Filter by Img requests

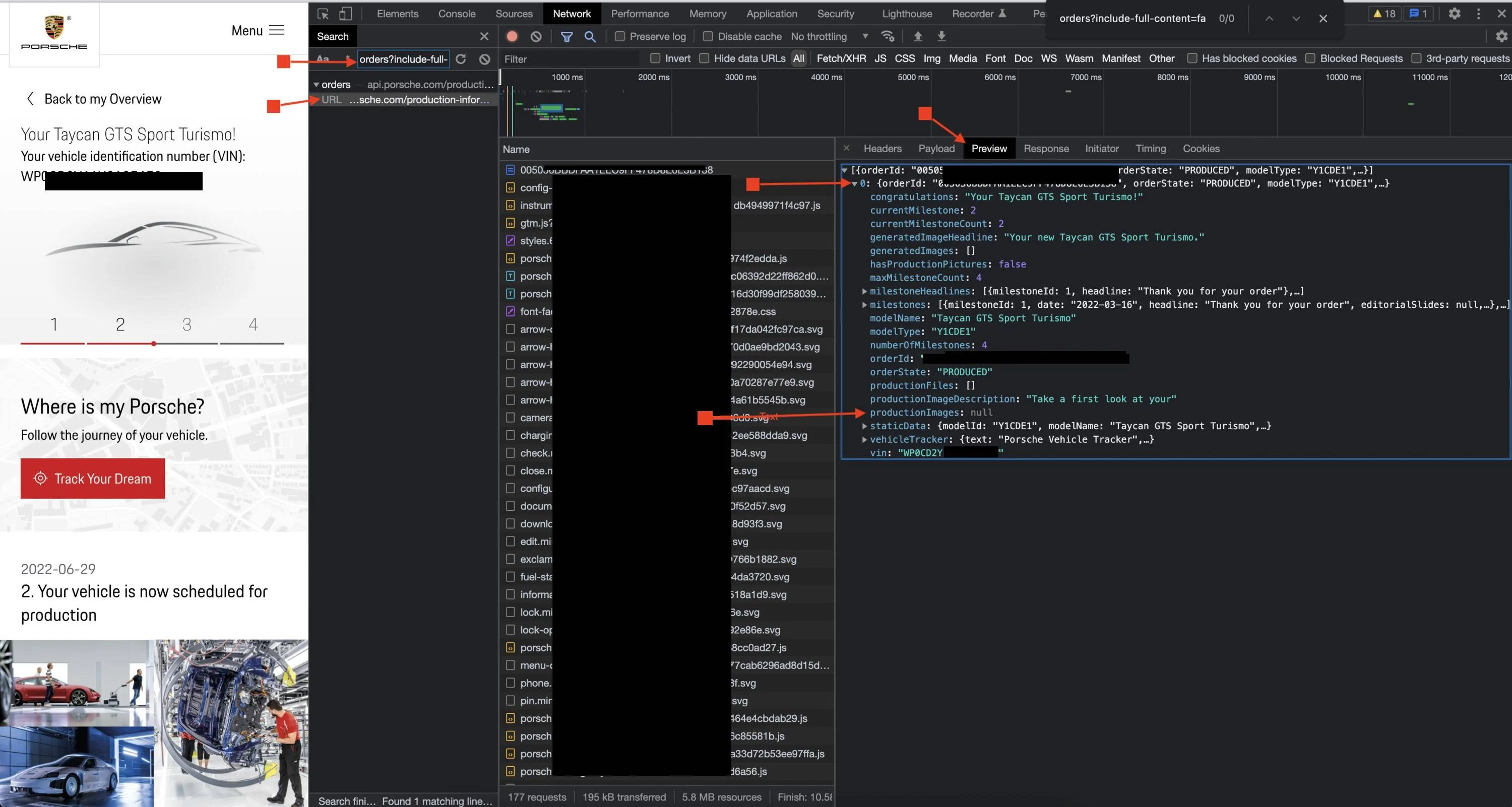tap(931, 58)
